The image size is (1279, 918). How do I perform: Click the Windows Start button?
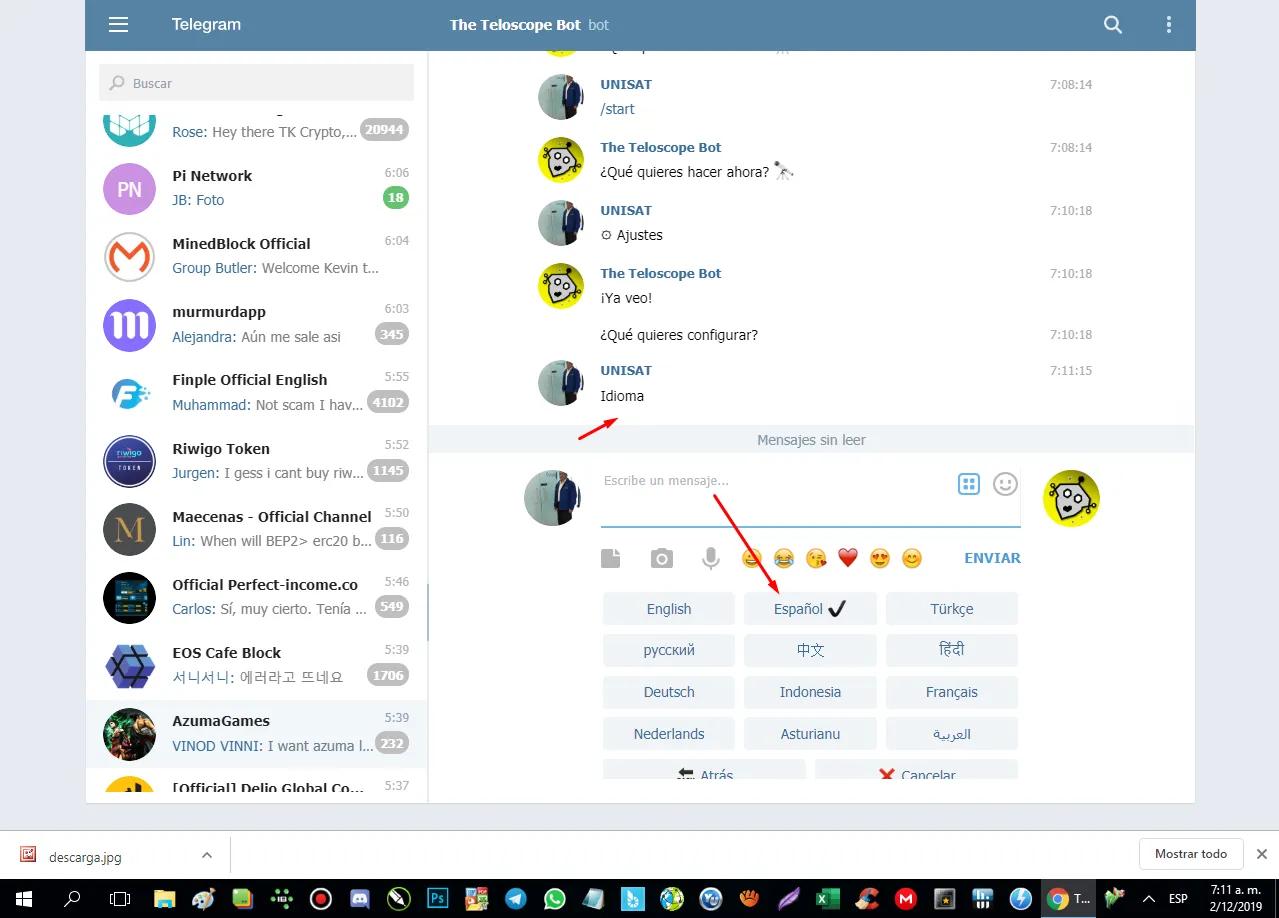point(23,898)
